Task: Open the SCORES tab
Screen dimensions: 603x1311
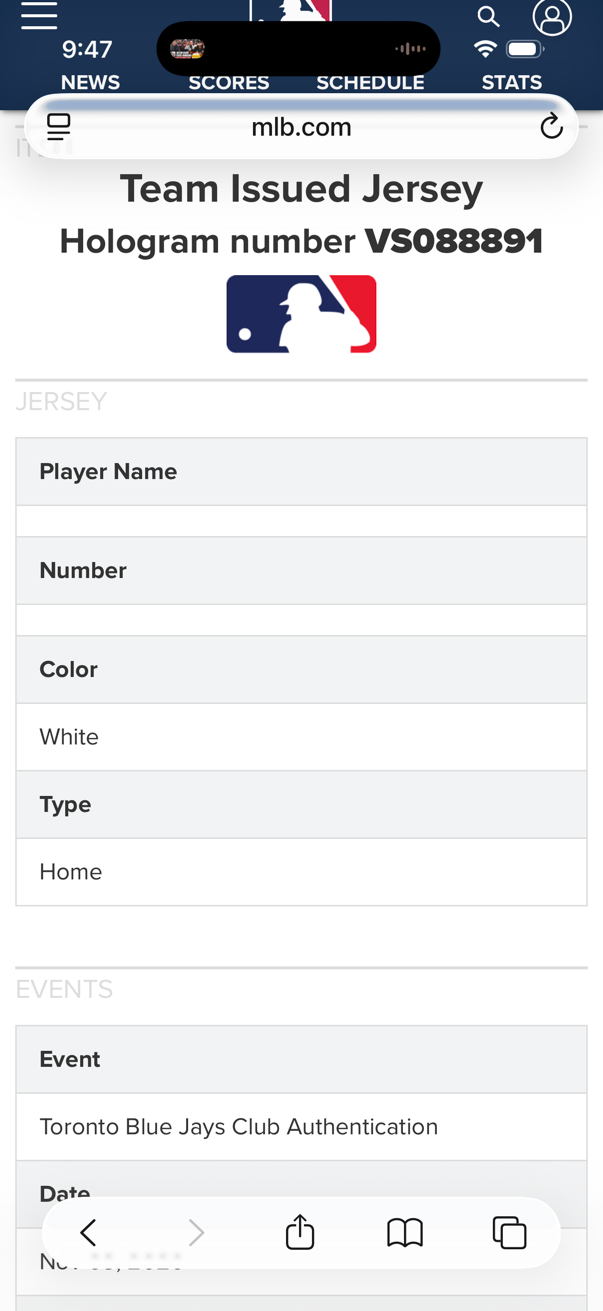Action: click(229, 83)
